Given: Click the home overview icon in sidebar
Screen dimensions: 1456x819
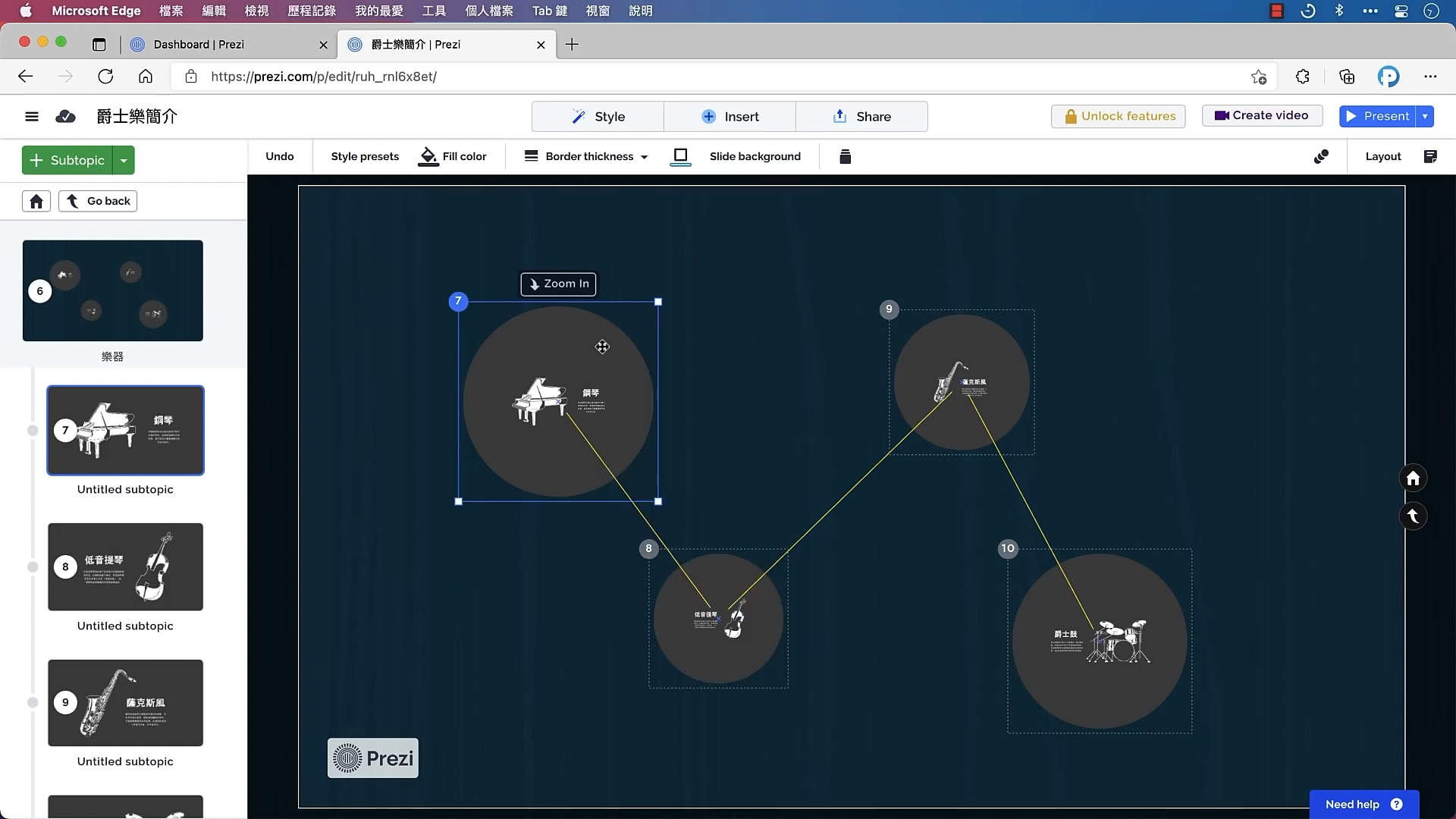Looking at the screenshot, I should click(x=36, y=201).
